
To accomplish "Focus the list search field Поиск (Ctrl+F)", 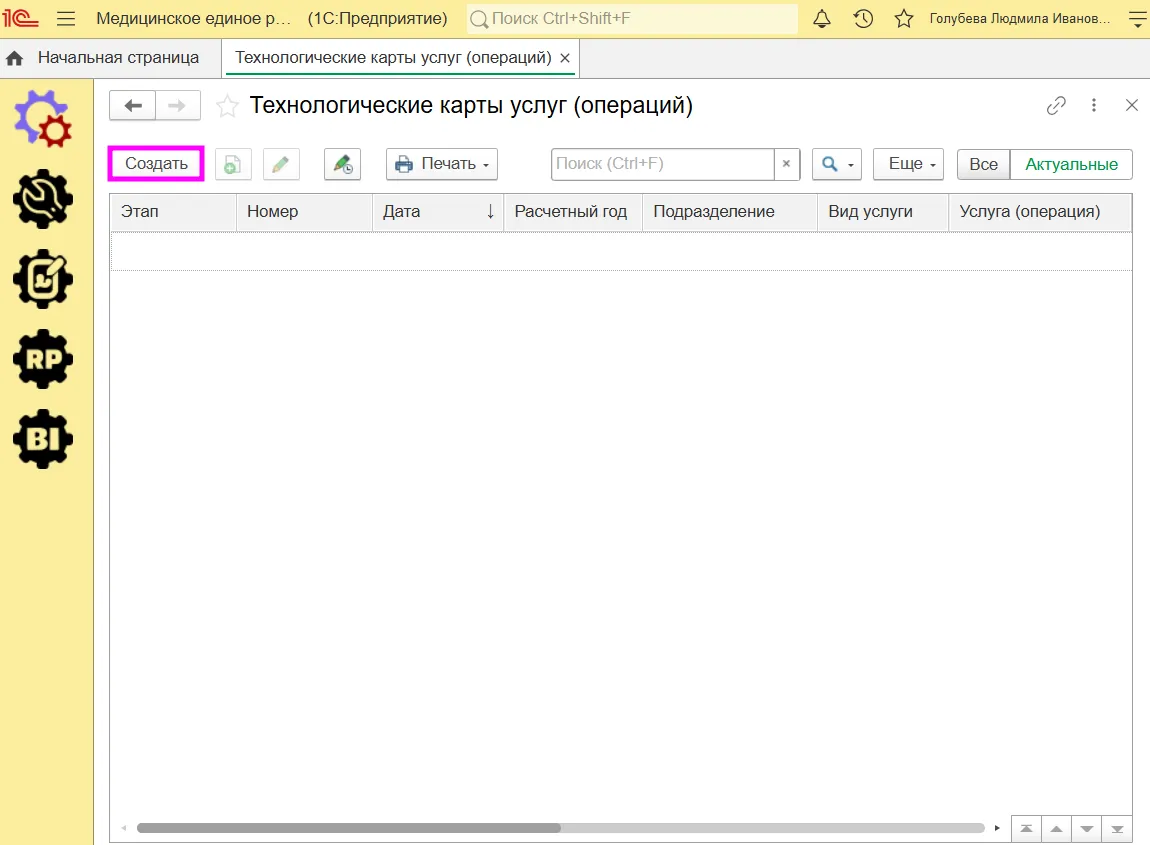I will (663, 164).
